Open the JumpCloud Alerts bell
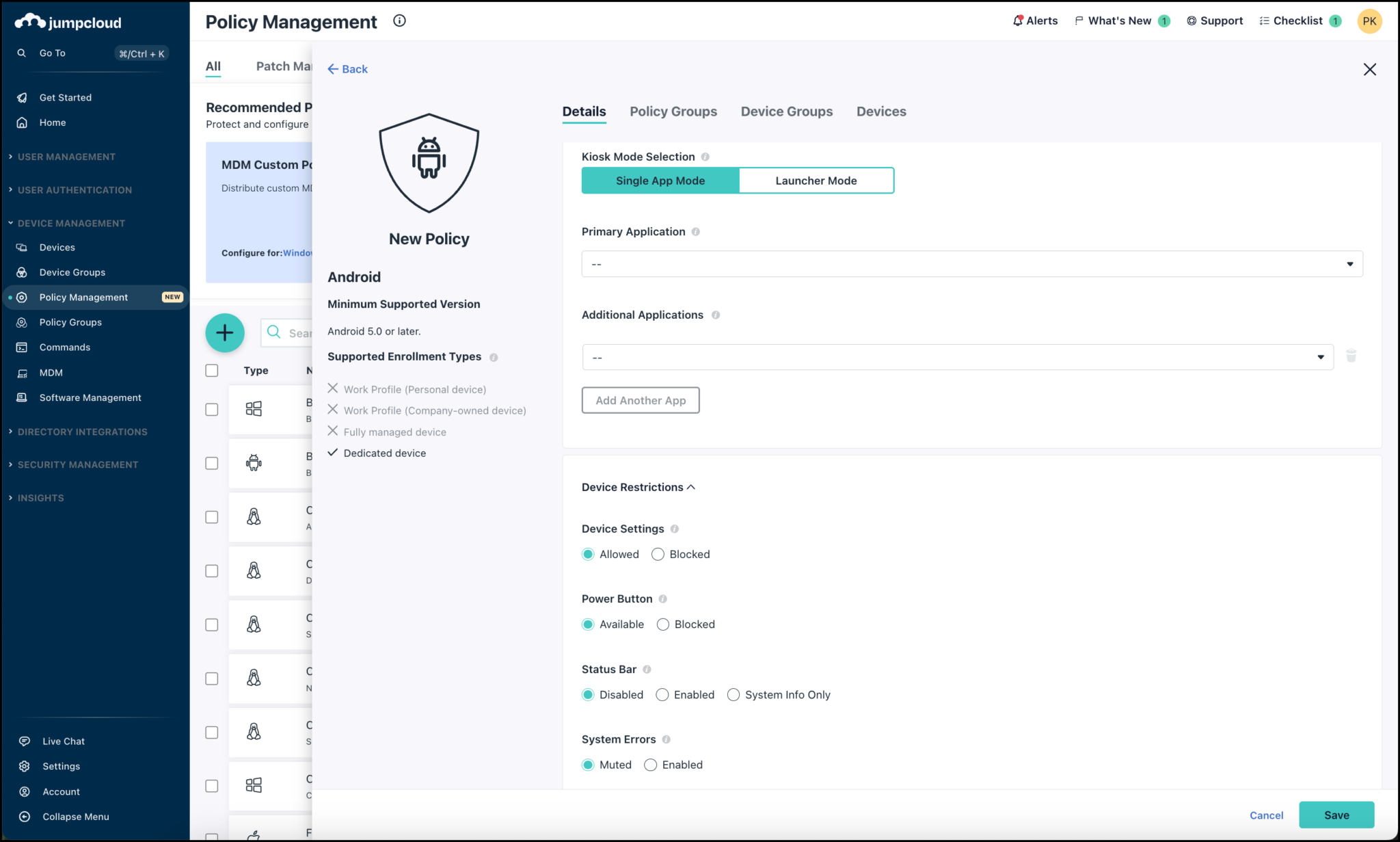Viewport: 1400px width, 842px height. 1034,21
